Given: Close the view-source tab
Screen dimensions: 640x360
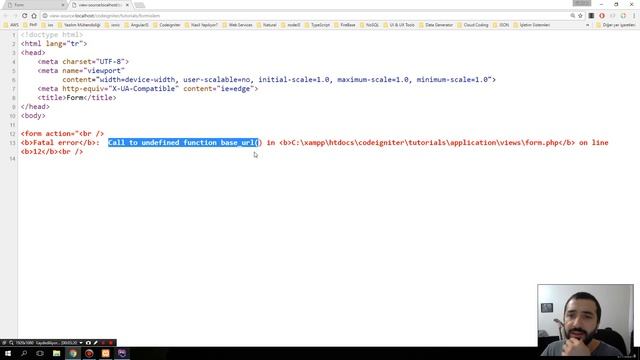Looking at the screenshot, I should pyautogui.click(x=127, y=5).
